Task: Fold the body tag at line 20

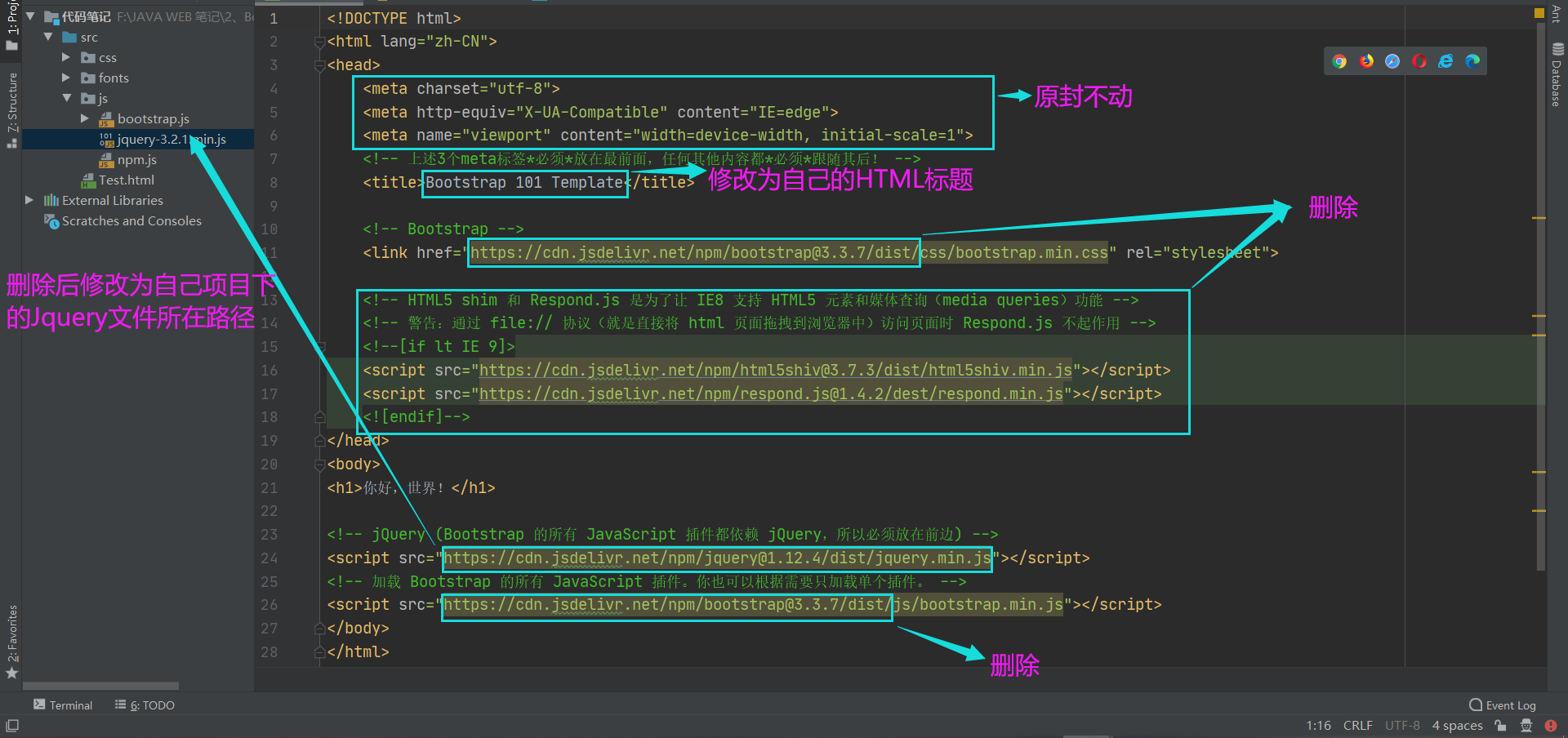Action: (x=319, y=465)
